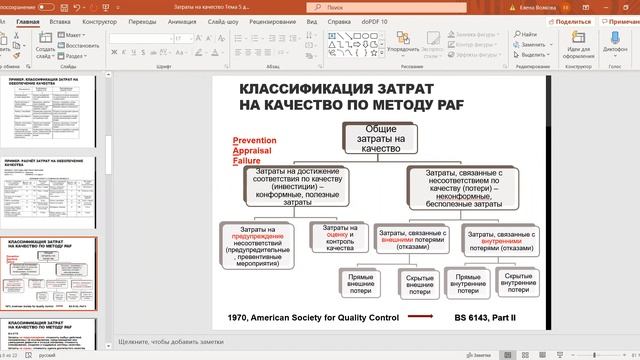The height and width of the screenshot is (360, 640).
Task: Start slideshow from status bar icon
Action: coord(560,355)
